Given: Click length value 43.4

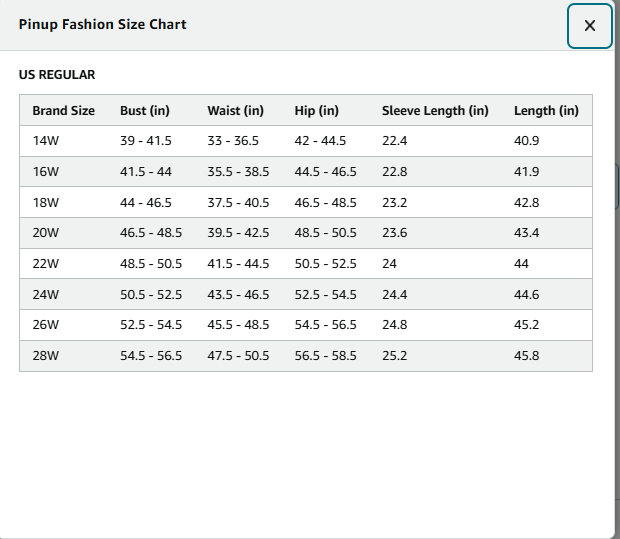Looking at the screenshot, I should [527, 233].
